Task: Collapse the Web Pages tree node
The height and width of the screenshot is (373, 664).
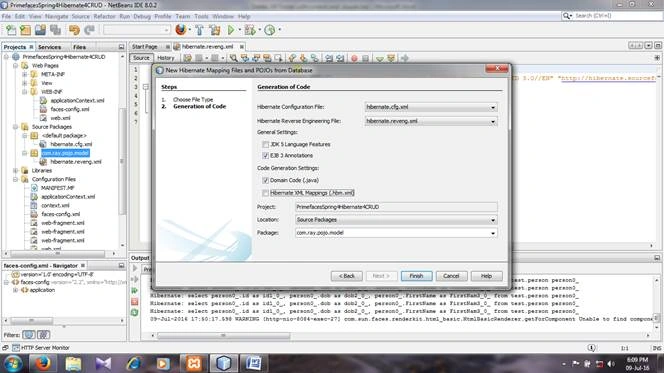Action: [16, 66]
